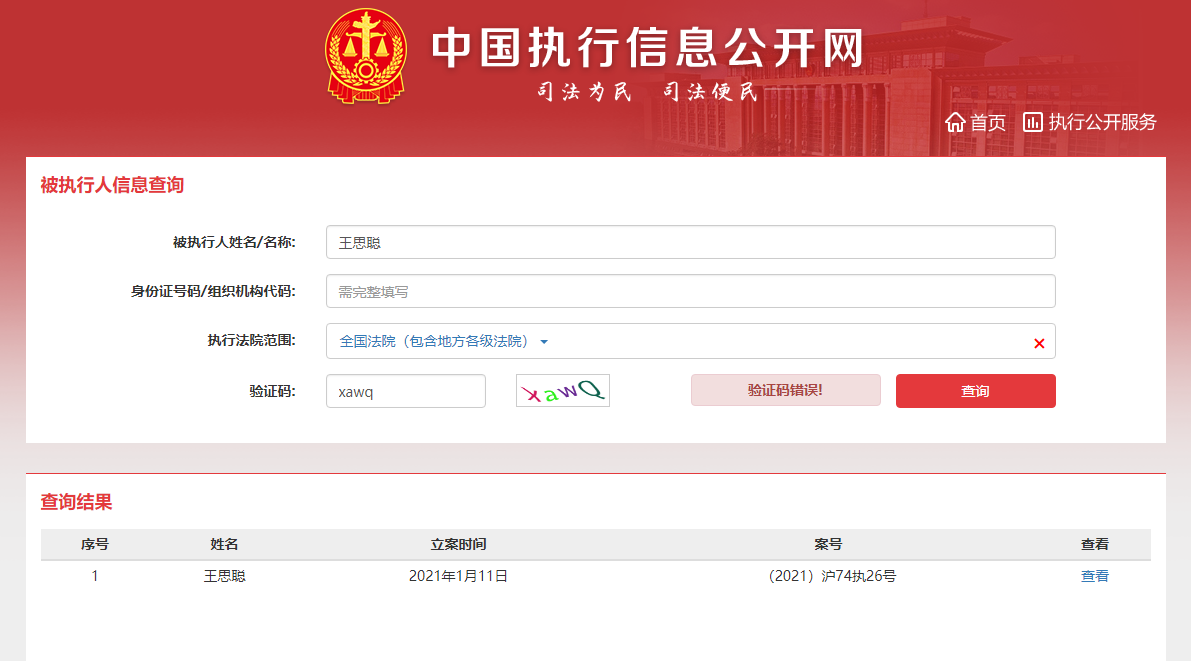The width and height of the screenshot is (1191, 661).
Task: Click the 立案时间 column header
Action: pos(458,544)
